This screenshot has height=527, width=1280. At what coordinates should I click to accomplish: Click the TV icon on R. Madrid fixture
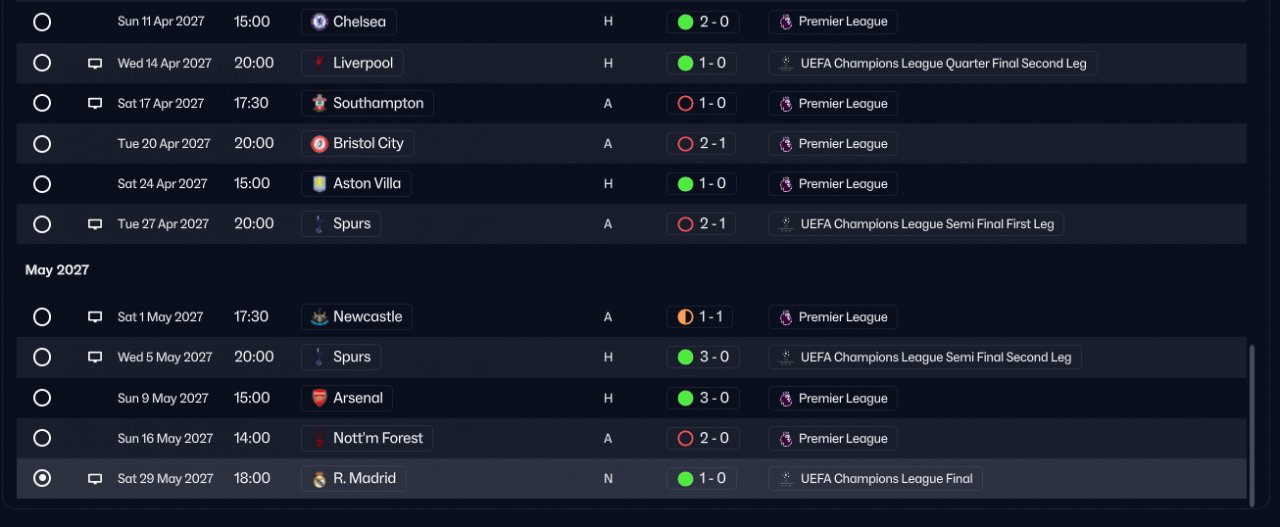click(95, 479)
